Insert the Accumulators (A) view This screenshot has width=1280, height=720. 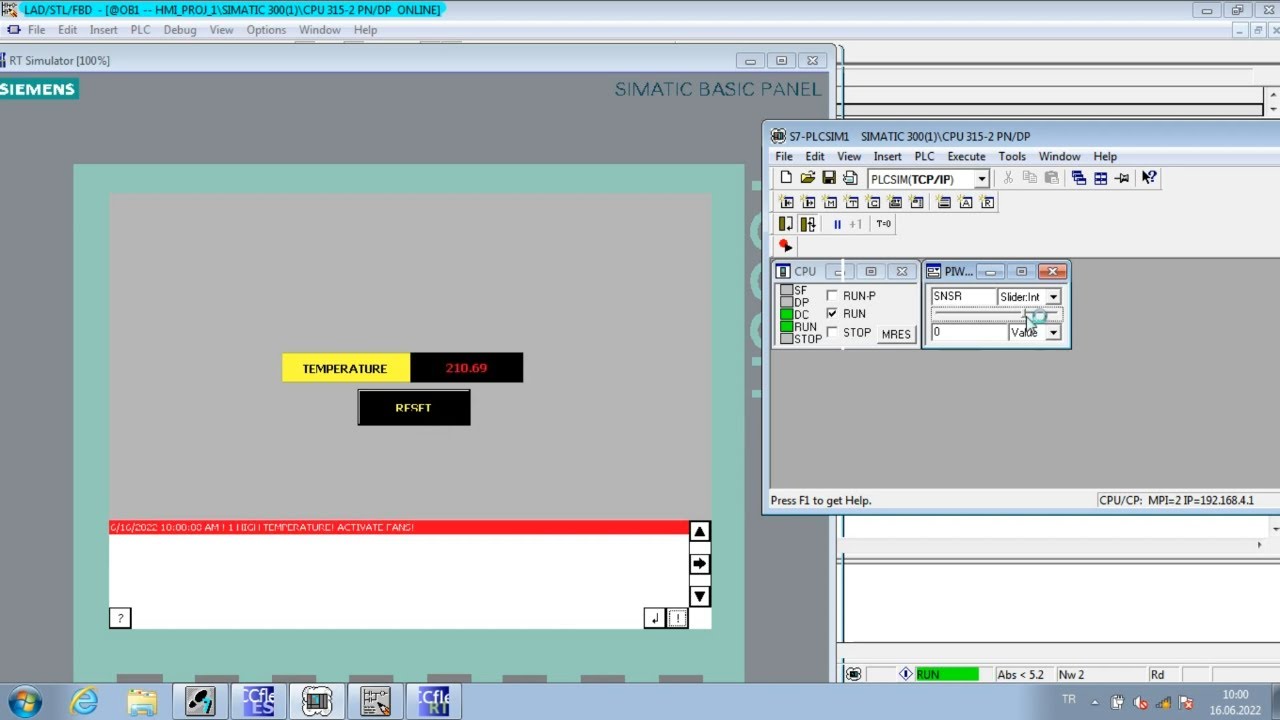coord(965,202)
